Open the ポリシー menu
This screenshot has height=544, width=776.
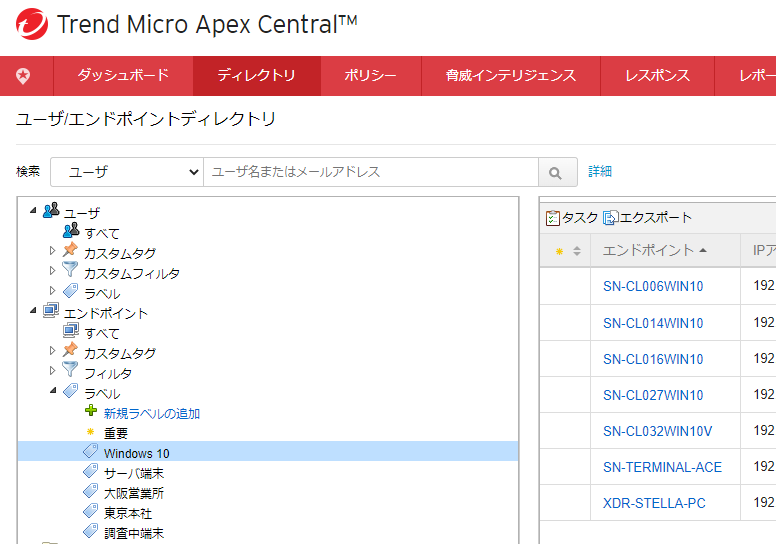coord(370,76)
